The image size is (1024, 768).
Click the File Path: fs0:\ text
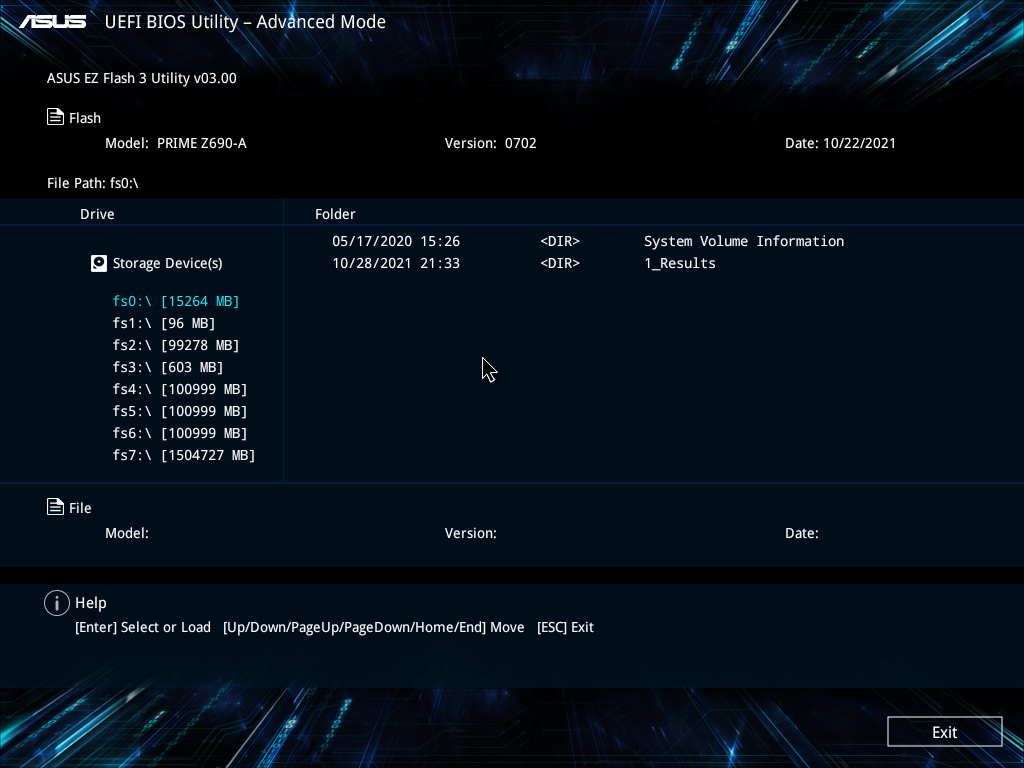click(x=93, y=183)
